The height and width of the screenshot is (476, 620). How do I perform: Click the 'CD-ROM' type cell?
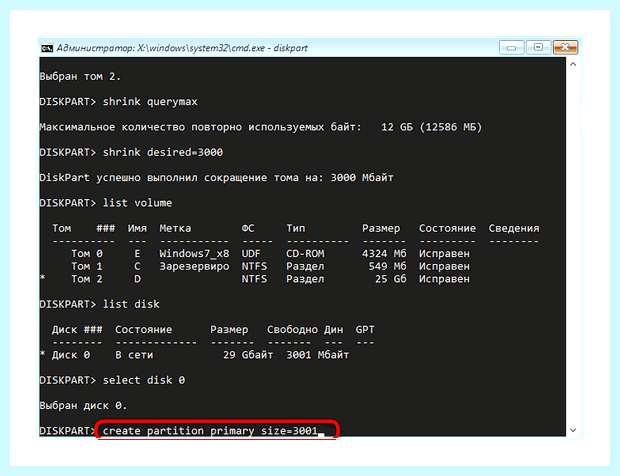(x=305, y=253)
